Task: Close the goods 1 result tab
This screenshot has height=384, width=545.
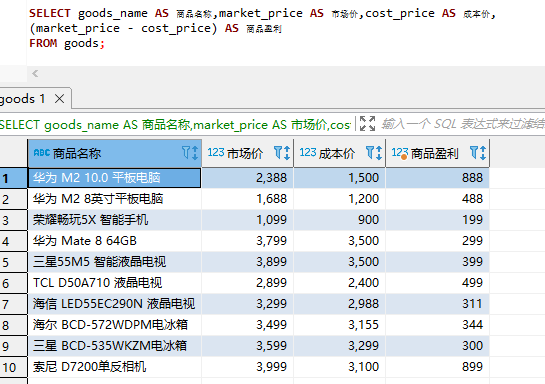Action: 59,99
